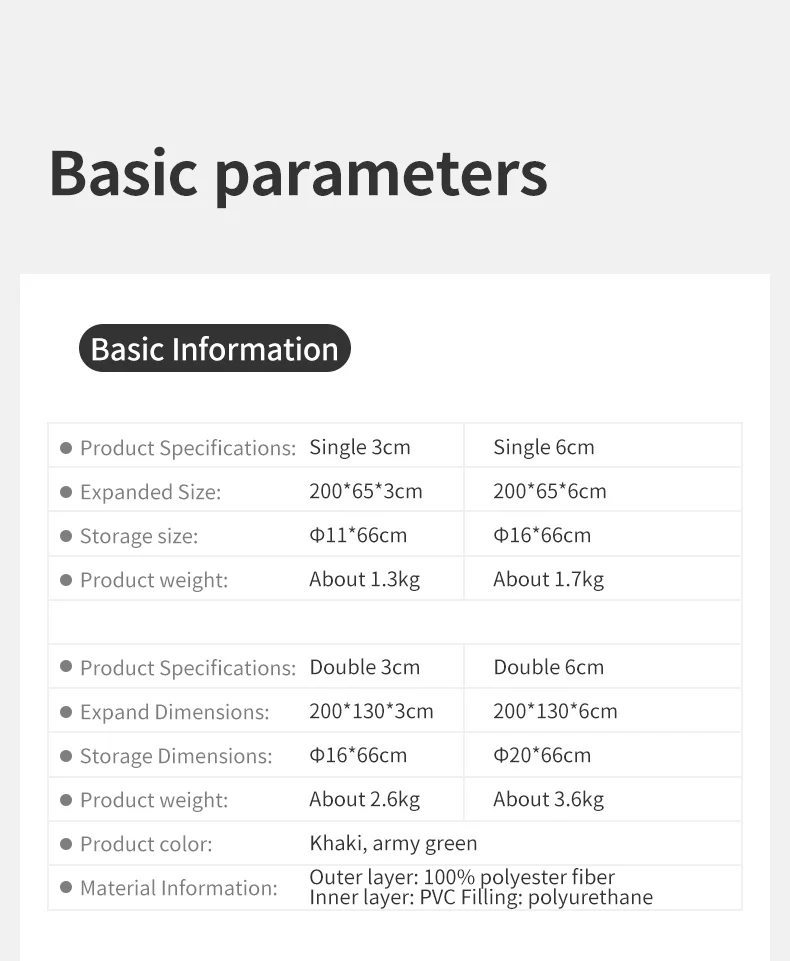The width and height of the screenshot is (790, 961).
Task: Select the Double 6cm specification
Action: (x=549, y=667)
